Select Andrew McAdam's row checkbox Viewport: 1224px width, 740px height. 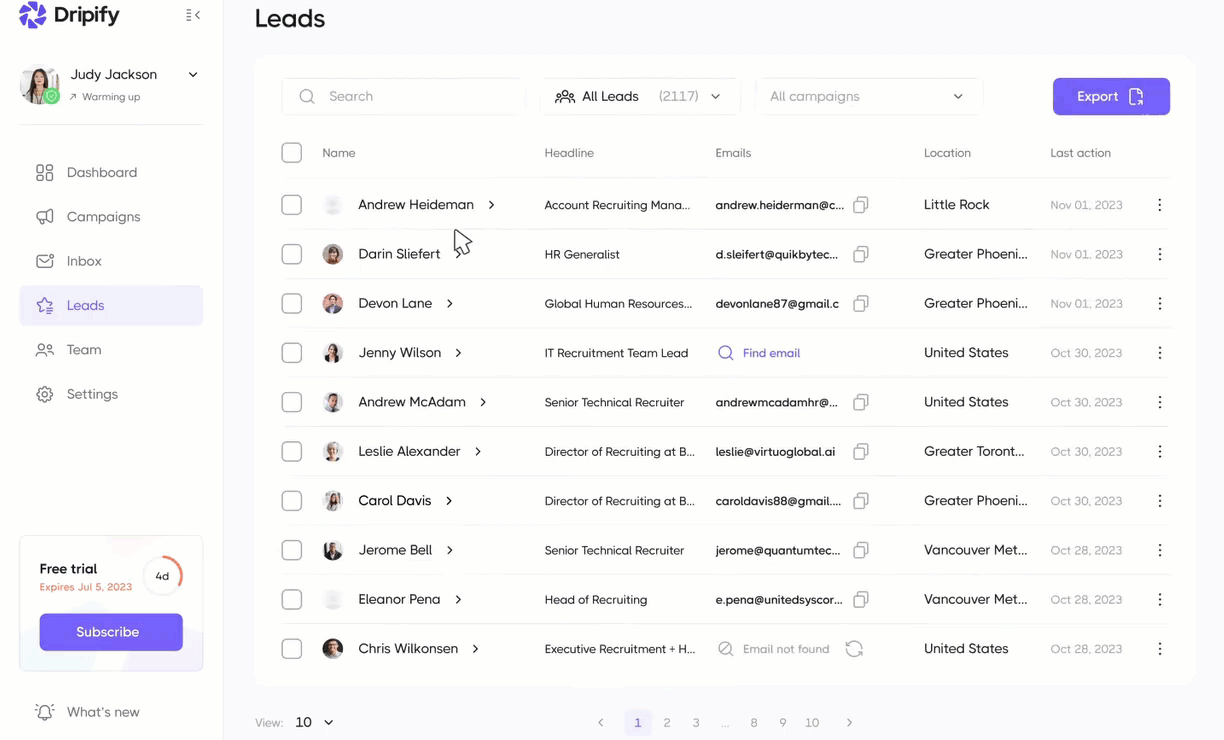(292, 402)
